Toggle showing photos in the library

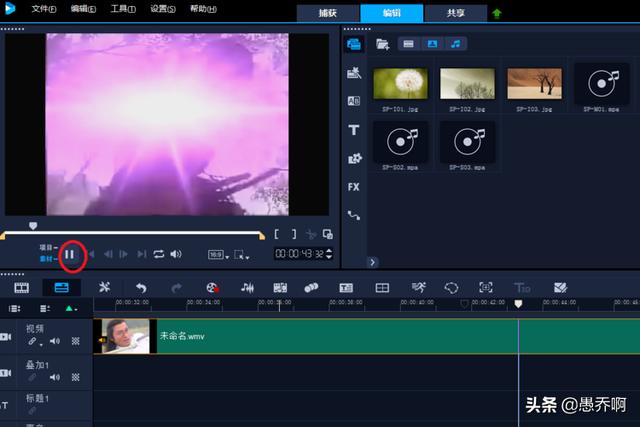(432, 44)
